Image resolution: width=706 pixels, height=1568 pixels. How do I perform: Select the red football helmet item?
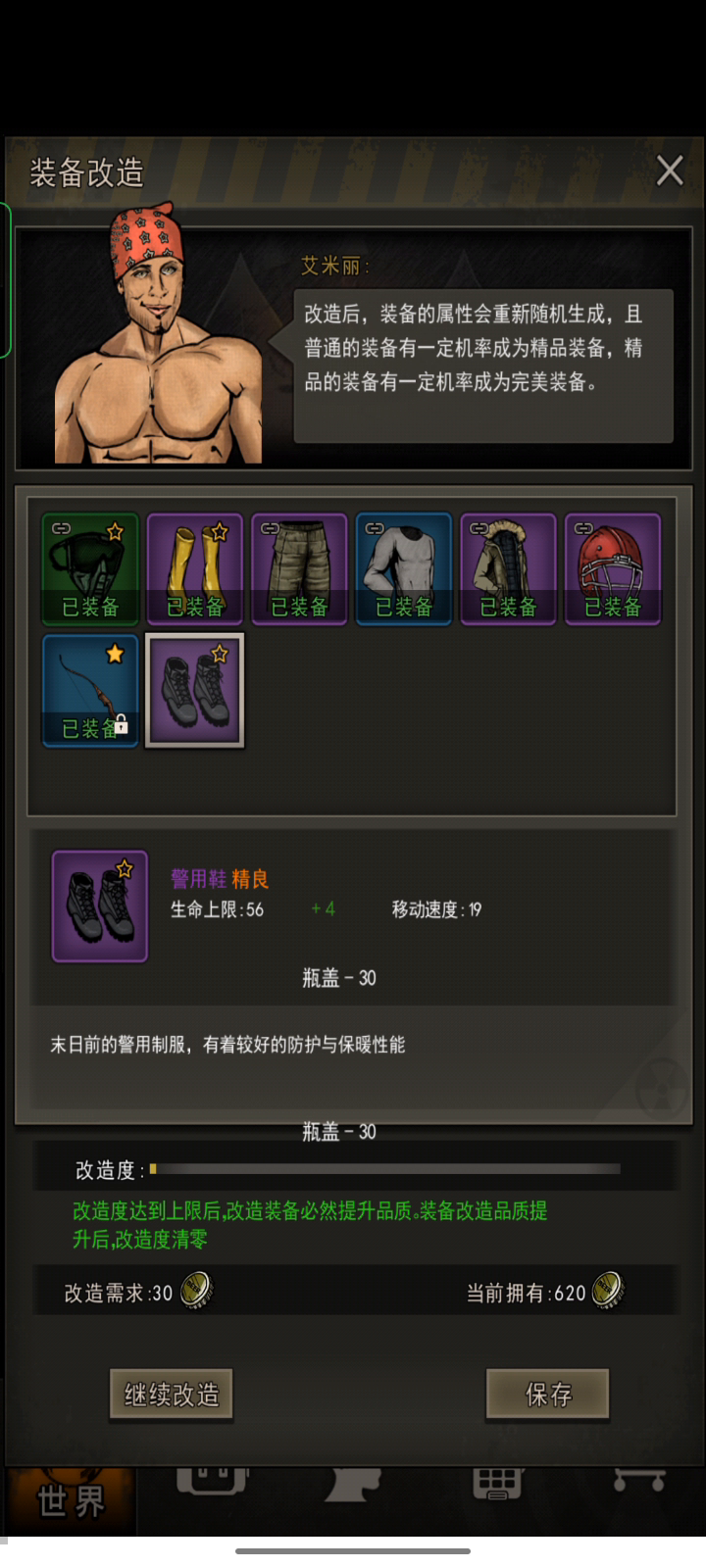click(x=613, y=568)
